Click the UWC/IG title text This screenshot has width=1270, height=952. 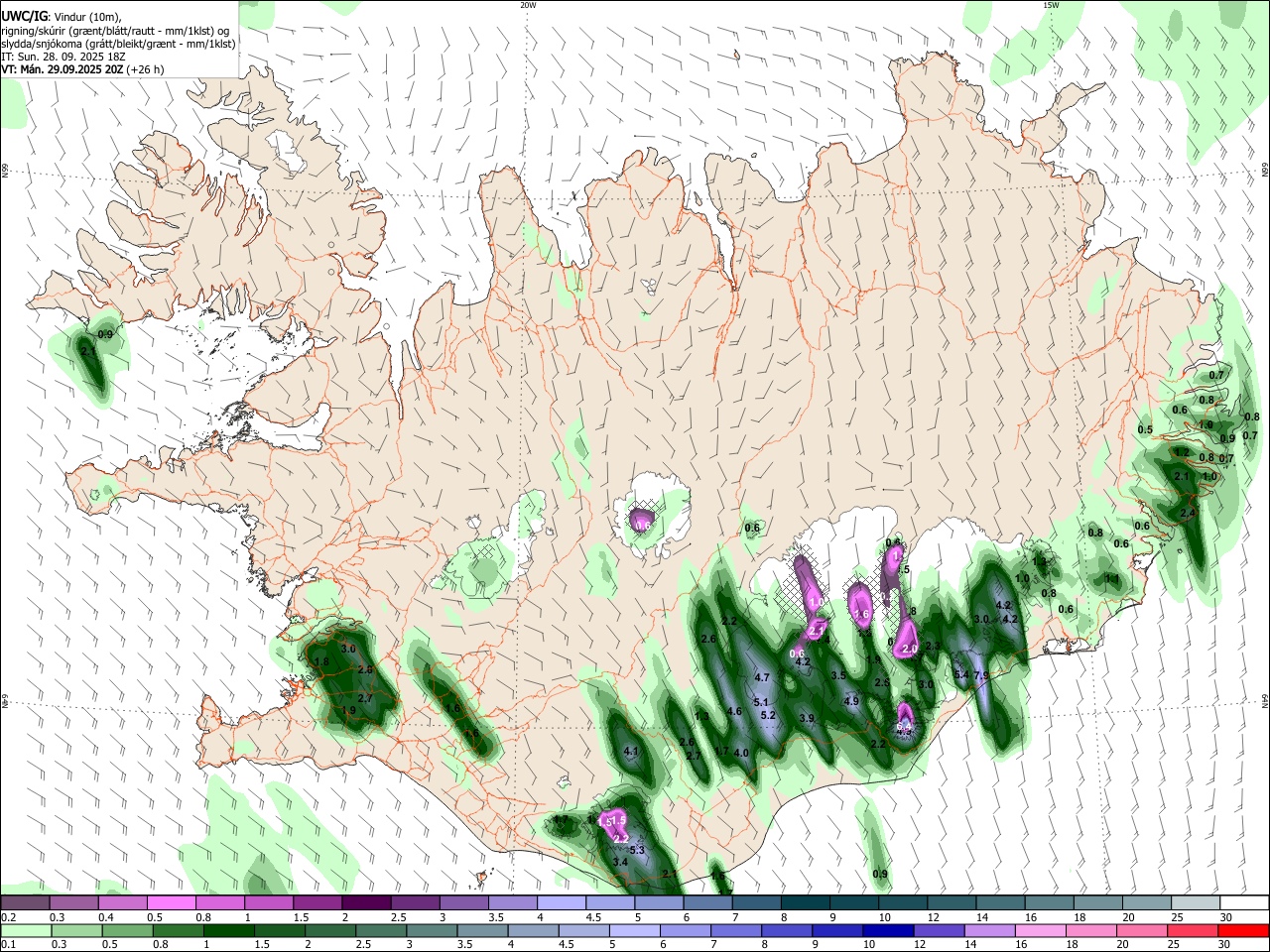click(24, 15)
